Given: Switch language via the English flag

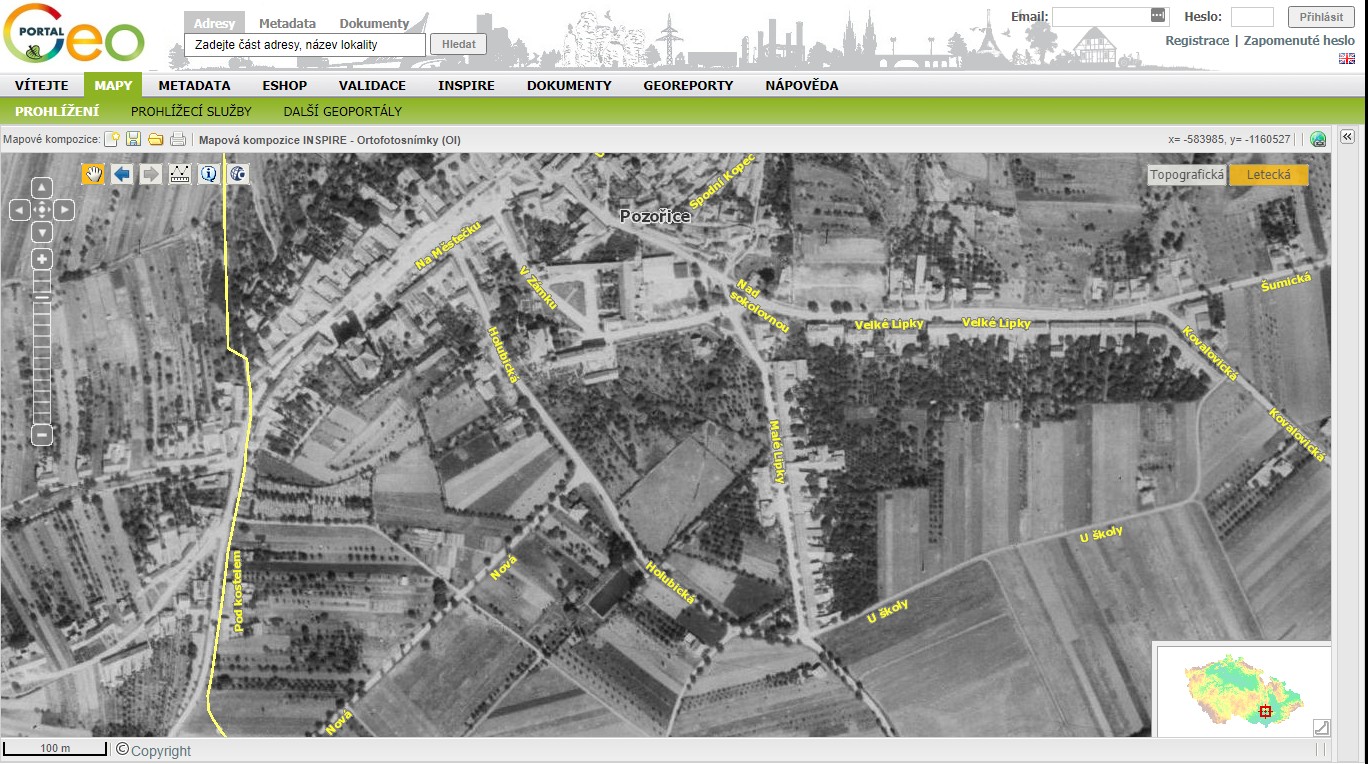Looking at the screenshot, I should pos(1347,59).
